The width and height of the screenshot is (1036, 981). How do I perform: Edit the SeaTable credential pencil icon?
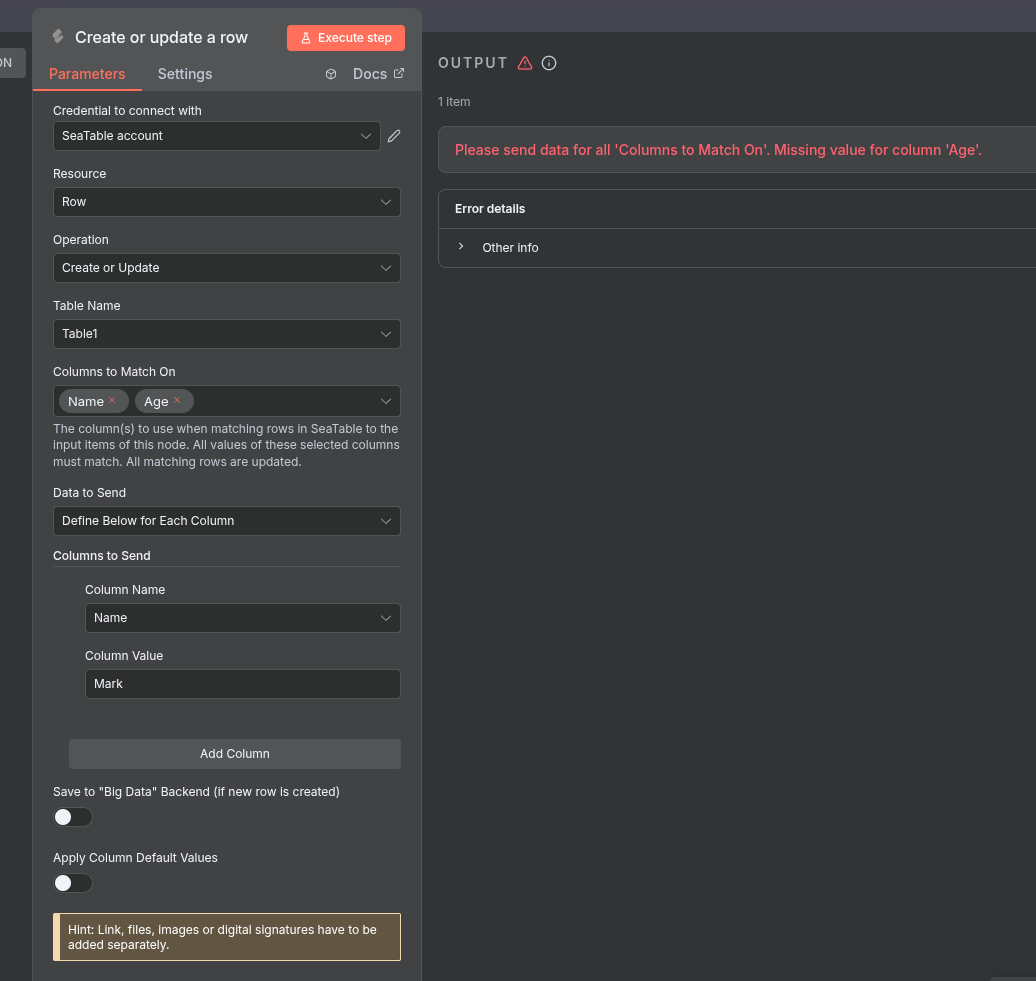tap(394, 136)
